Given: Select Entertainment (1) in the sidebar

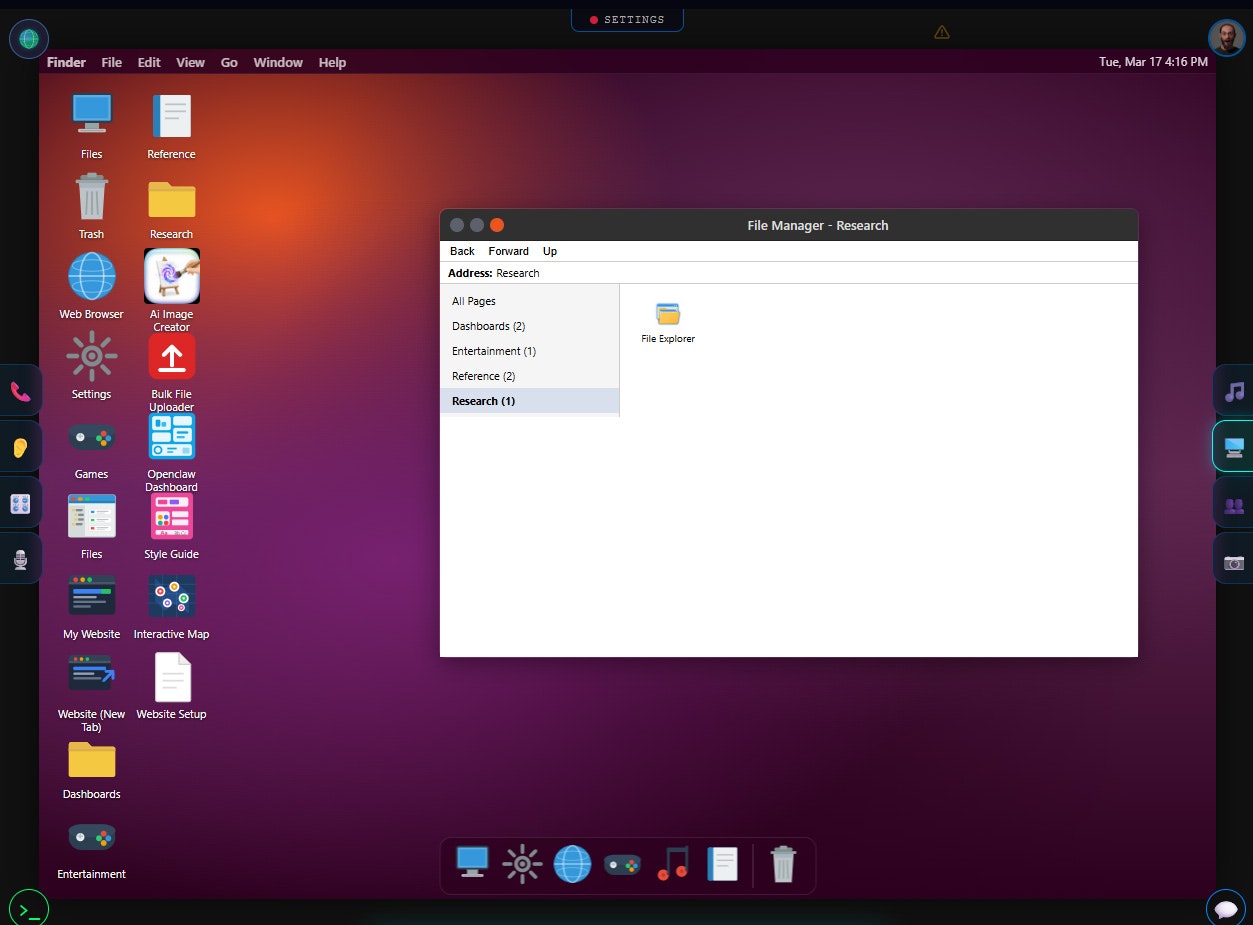Looking at the screenshot, I should [529, 351].
